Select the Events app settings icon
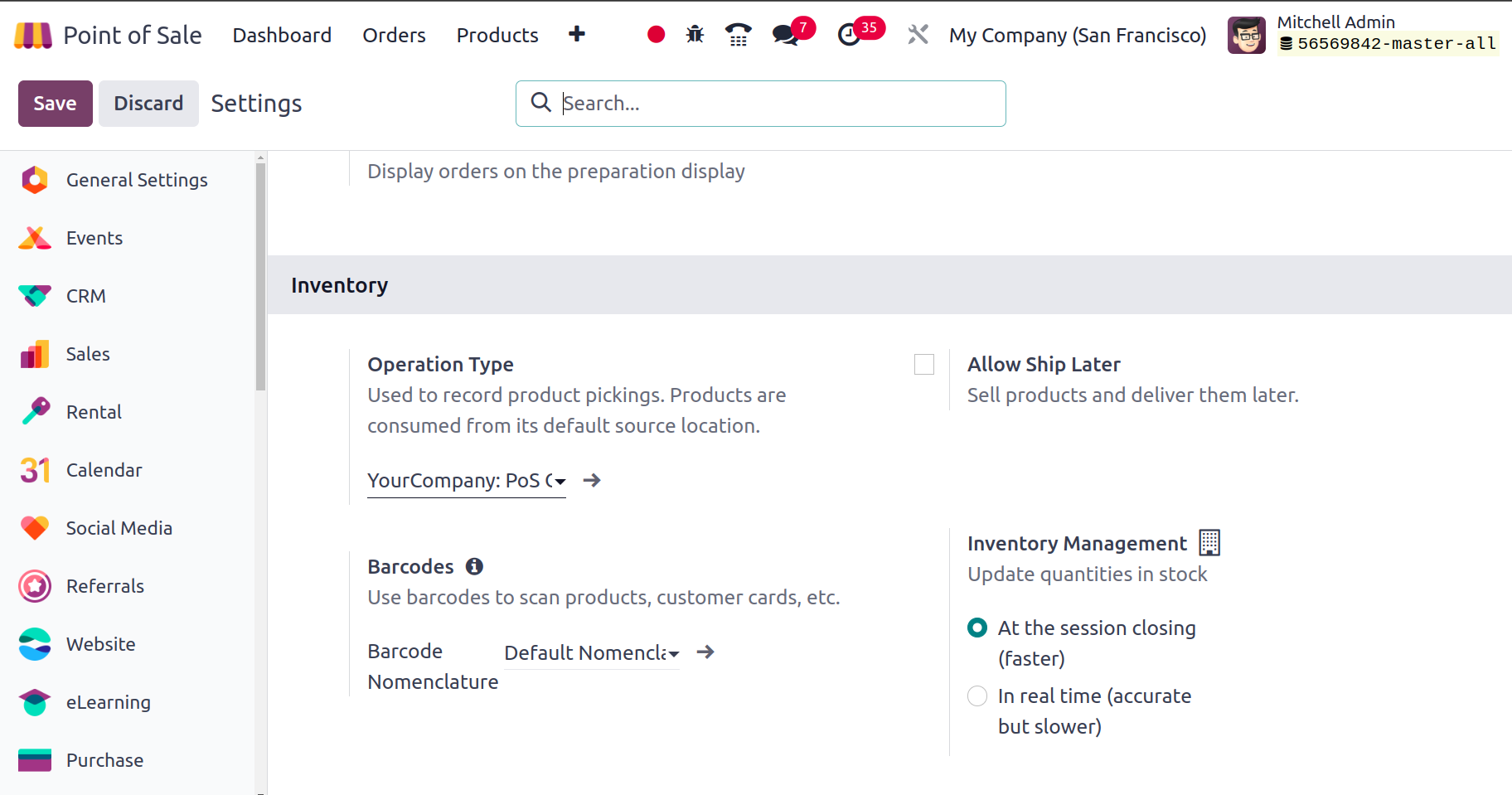Image resolution: width=1512 pixels, height=795 pixels. coord(35,238)
